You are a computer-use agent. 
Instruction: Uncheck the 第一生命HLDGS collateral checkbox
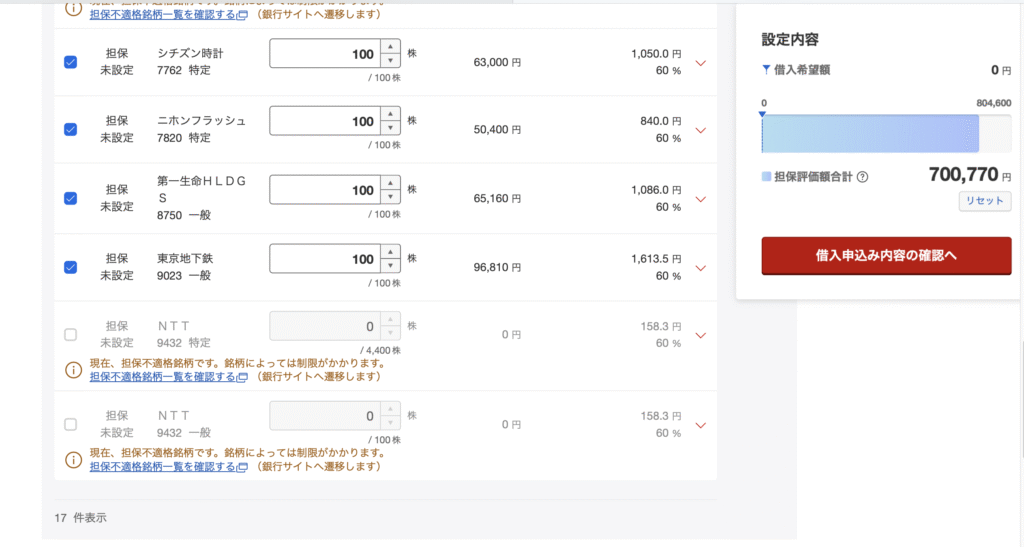pos(70,198)
